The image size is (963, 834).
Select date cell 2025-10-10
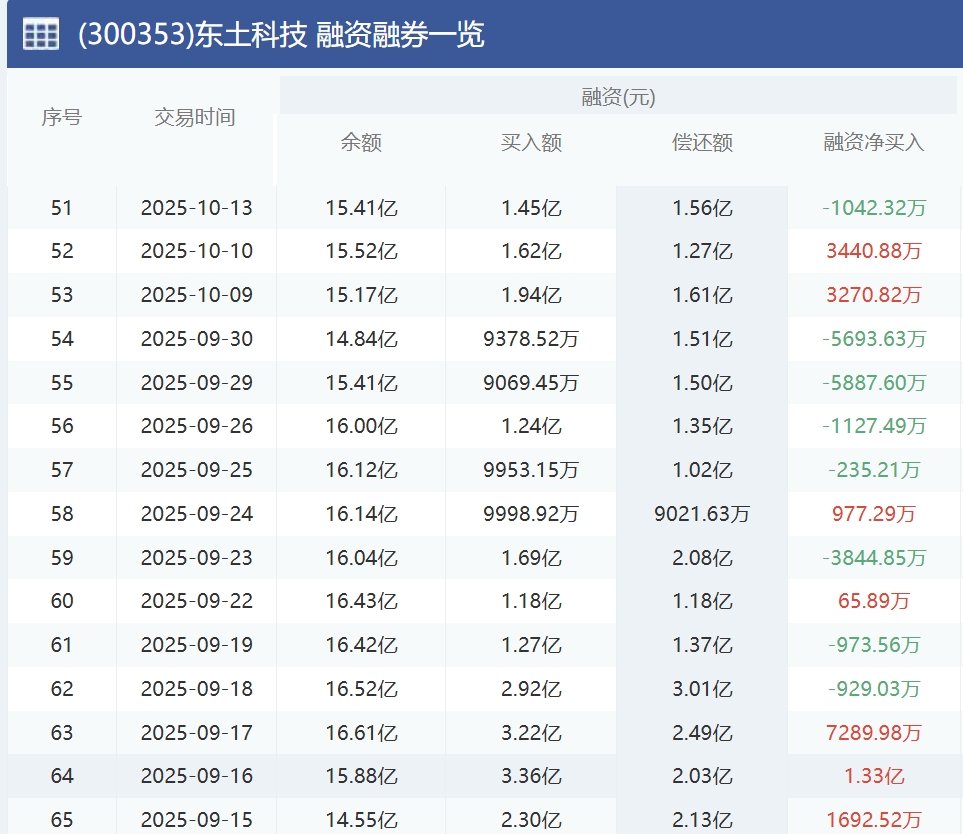click(197, 251)
